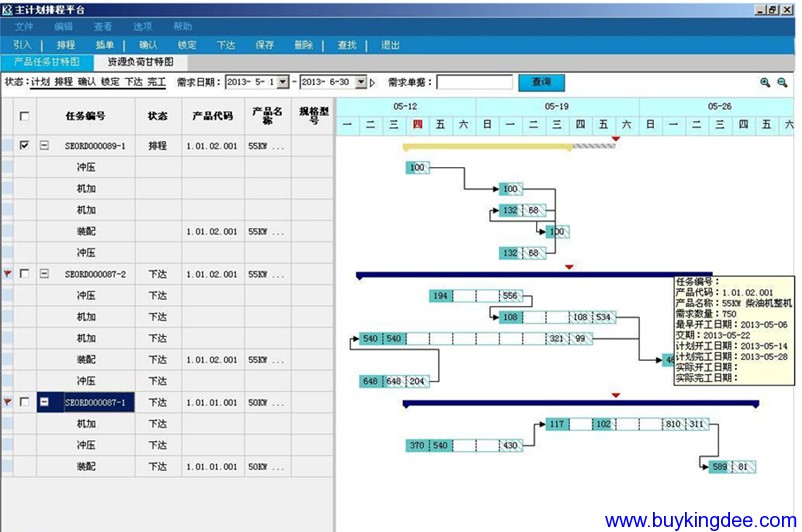Open the 查看 menu
This screenshot has height=532, width=802.
click(103, 27)
